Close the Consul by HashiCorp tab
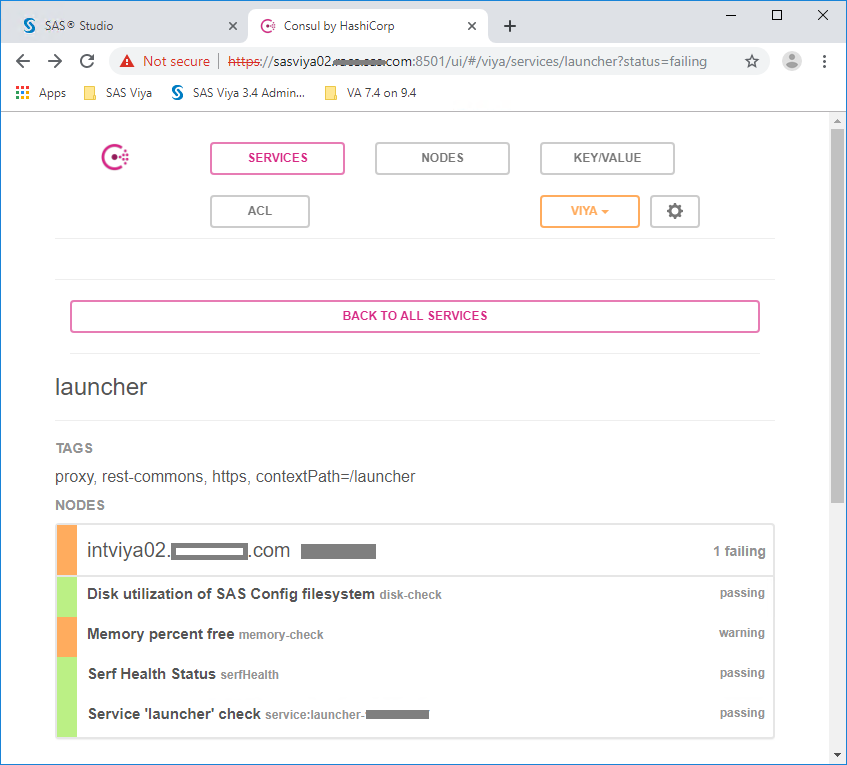Image resolution: width=847 pixels, height=765 pixels. click(472, 26)
